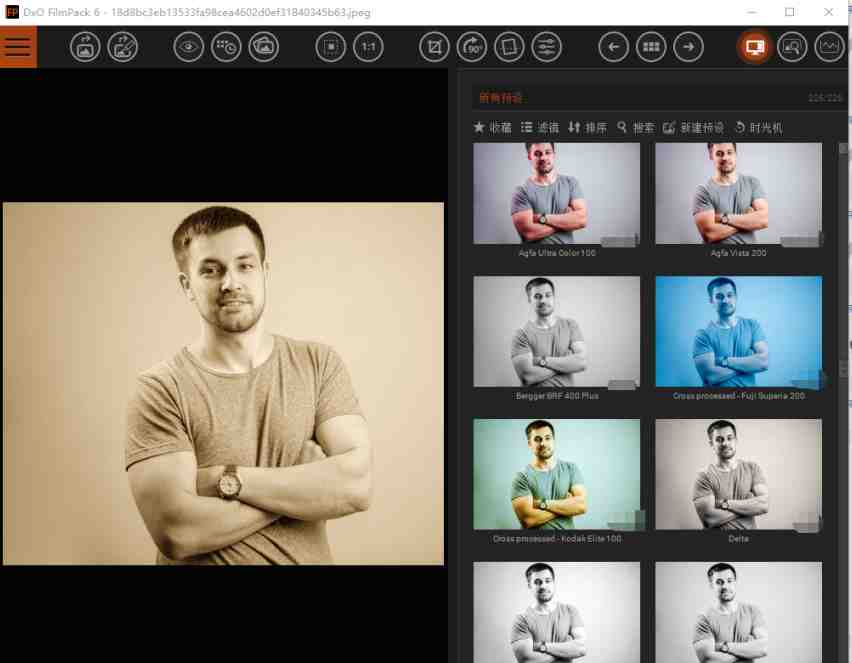Create a new preset with 新建预设
Viewport: 852px width, 663px height.
(690, 127)
